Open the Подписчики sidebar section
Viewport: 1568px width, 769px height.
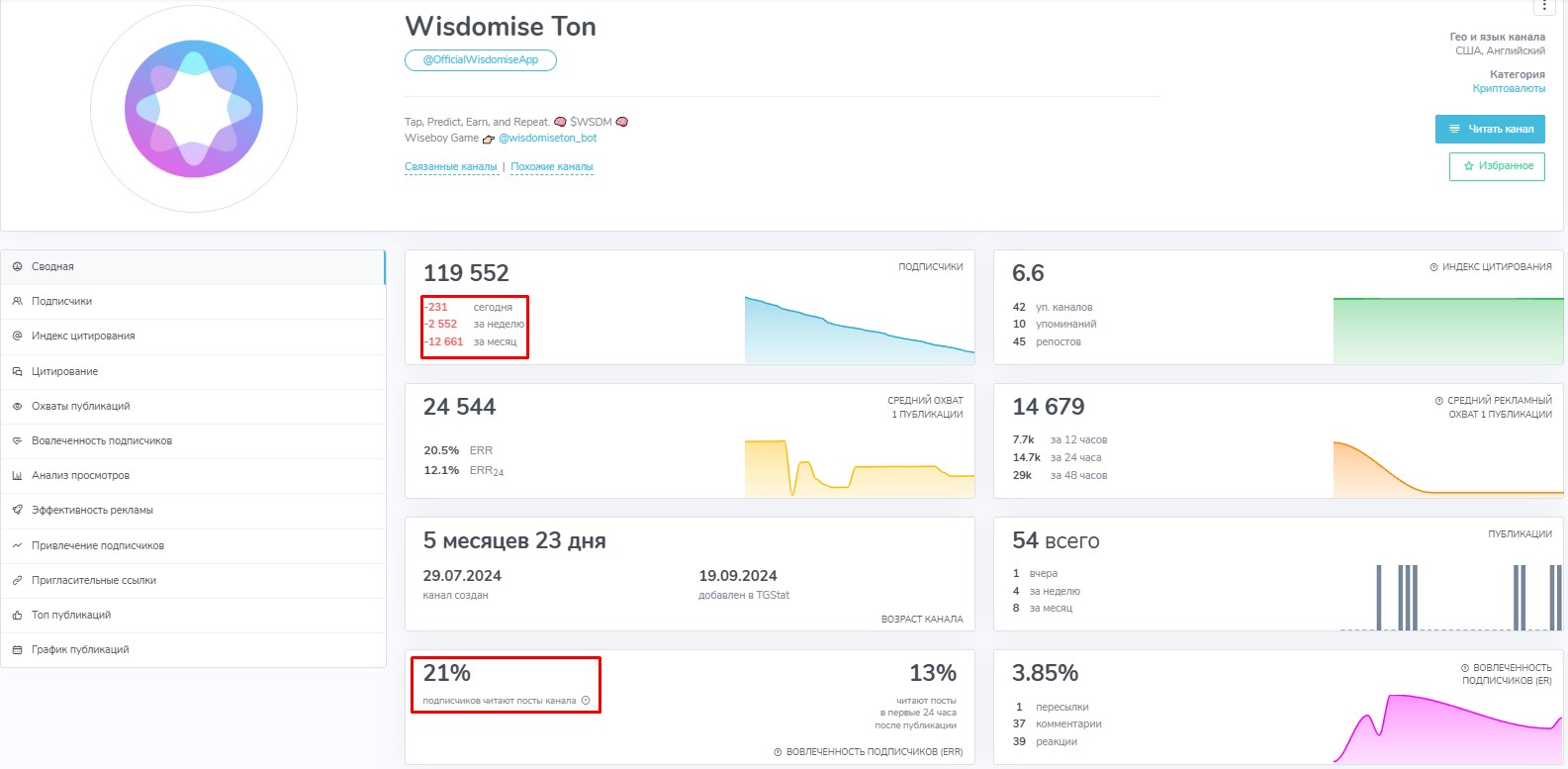tap(193, 302)
